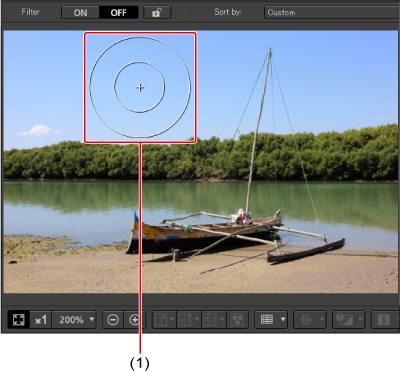400x372 pixels.
Task: Click the highlight/shadow warning icon
Action: click(348, 320)
